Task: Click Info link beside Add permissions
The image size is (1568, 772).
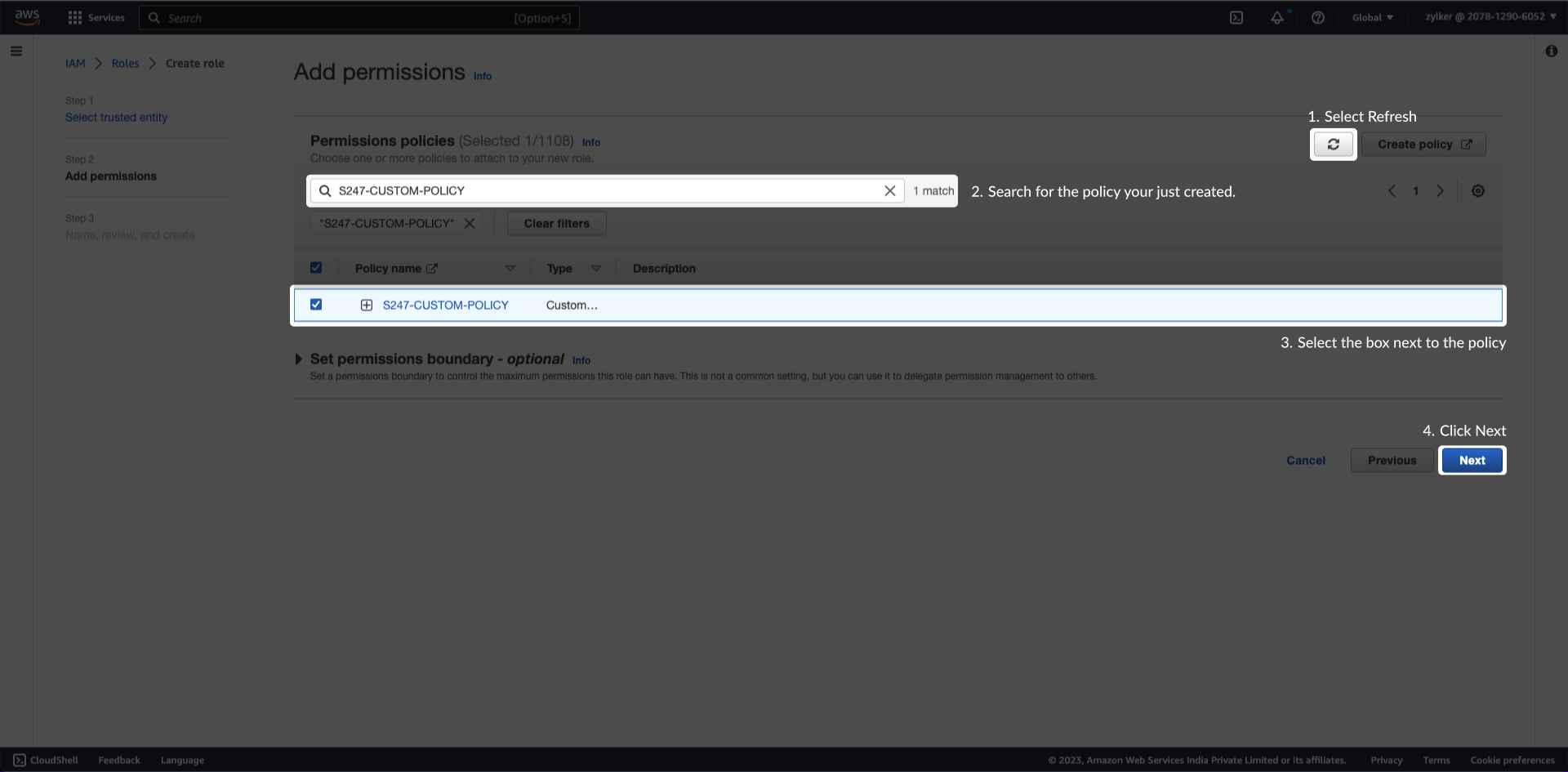Action: 483,76
